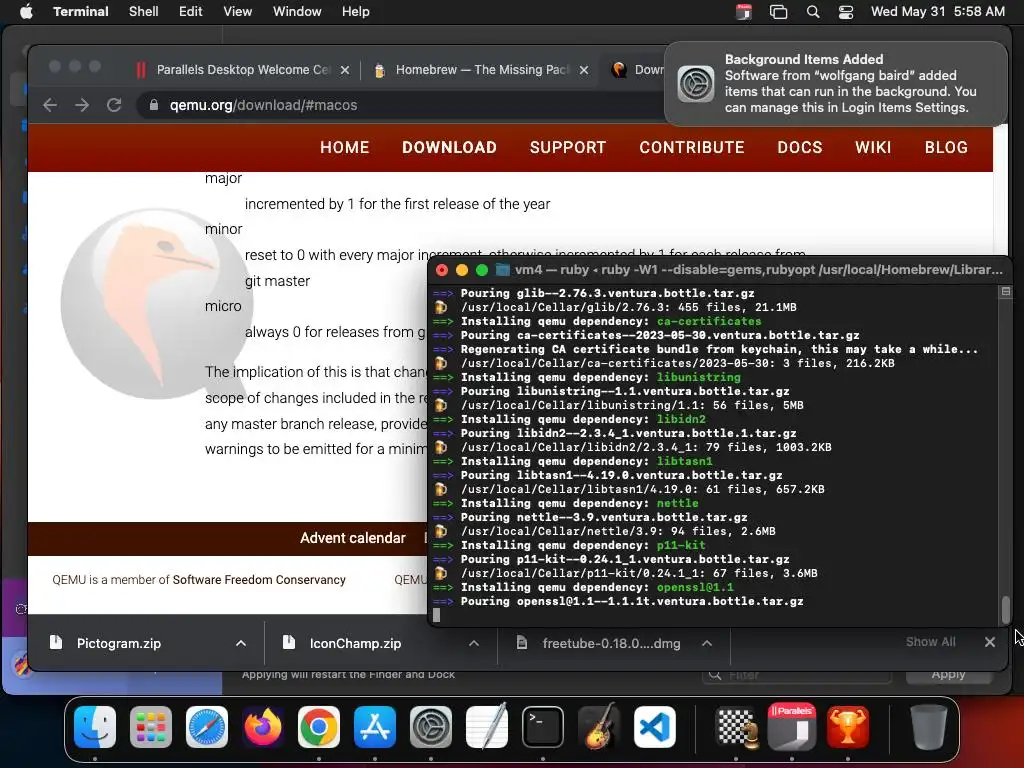Open the App Store from the Dock
The width and height of the screenshot is (1024, 768).
(x=375, y=727)
